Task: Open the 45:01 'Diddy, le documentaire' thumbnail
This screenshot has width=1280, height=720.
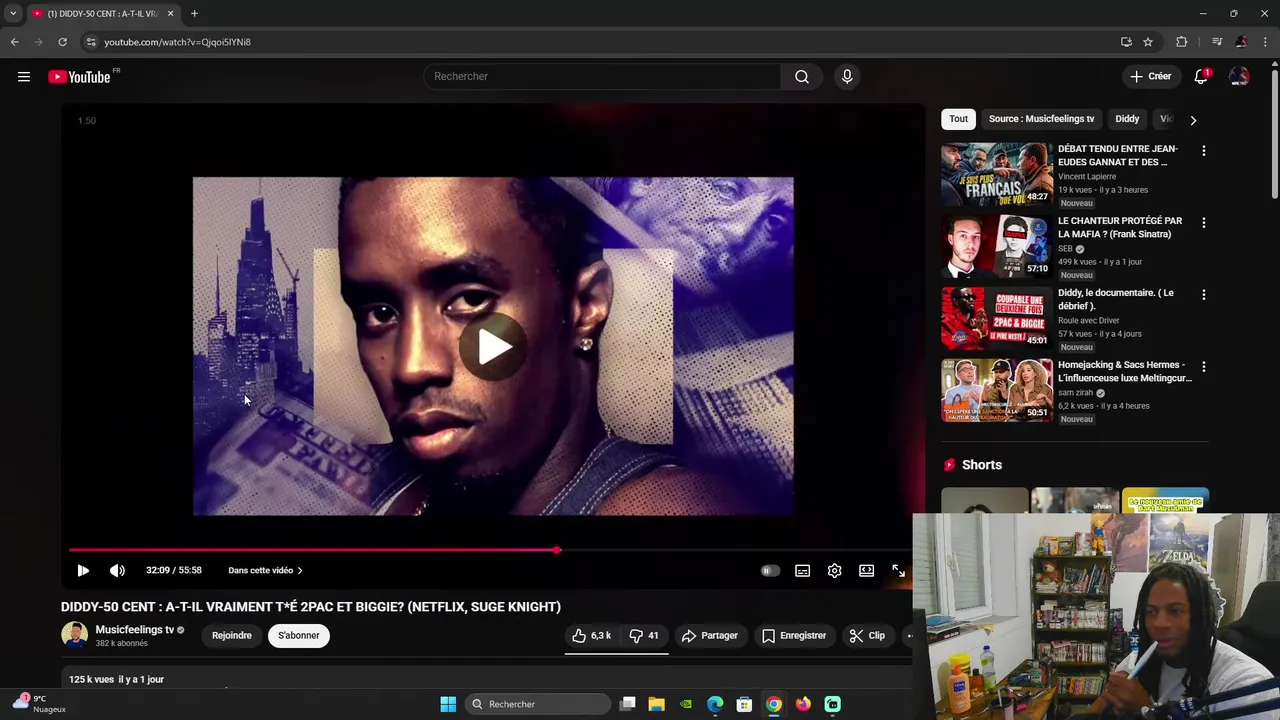Action: 997,318
